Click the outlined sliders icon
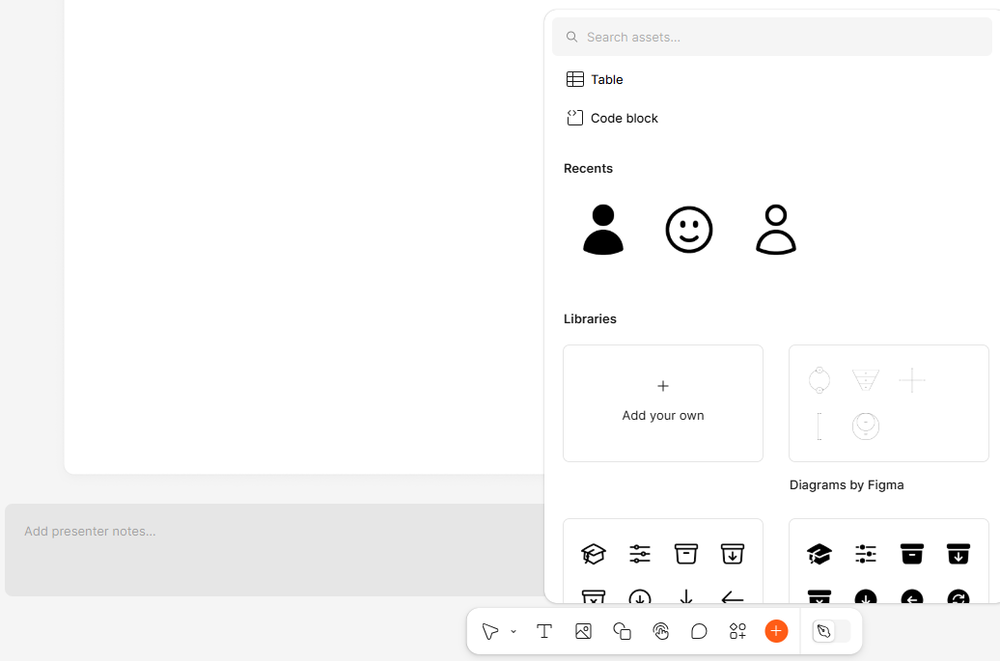Viewport: 1000px width, 661px height. click(640, 554)
